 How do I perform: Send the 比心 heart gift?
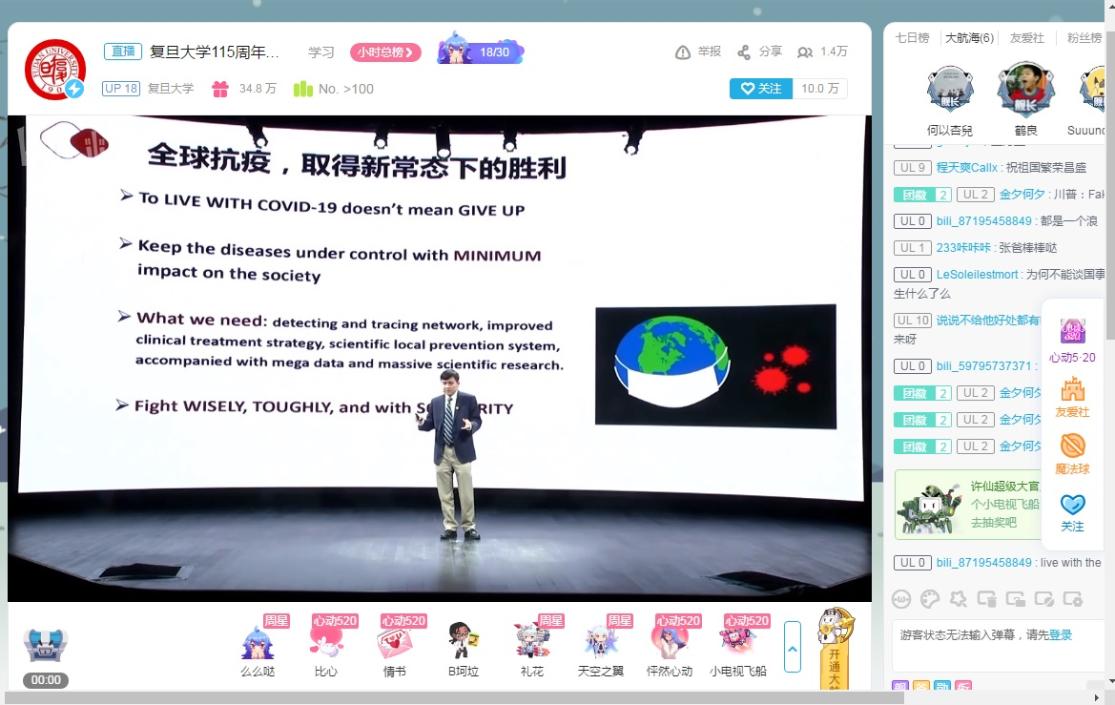[326, 641]
